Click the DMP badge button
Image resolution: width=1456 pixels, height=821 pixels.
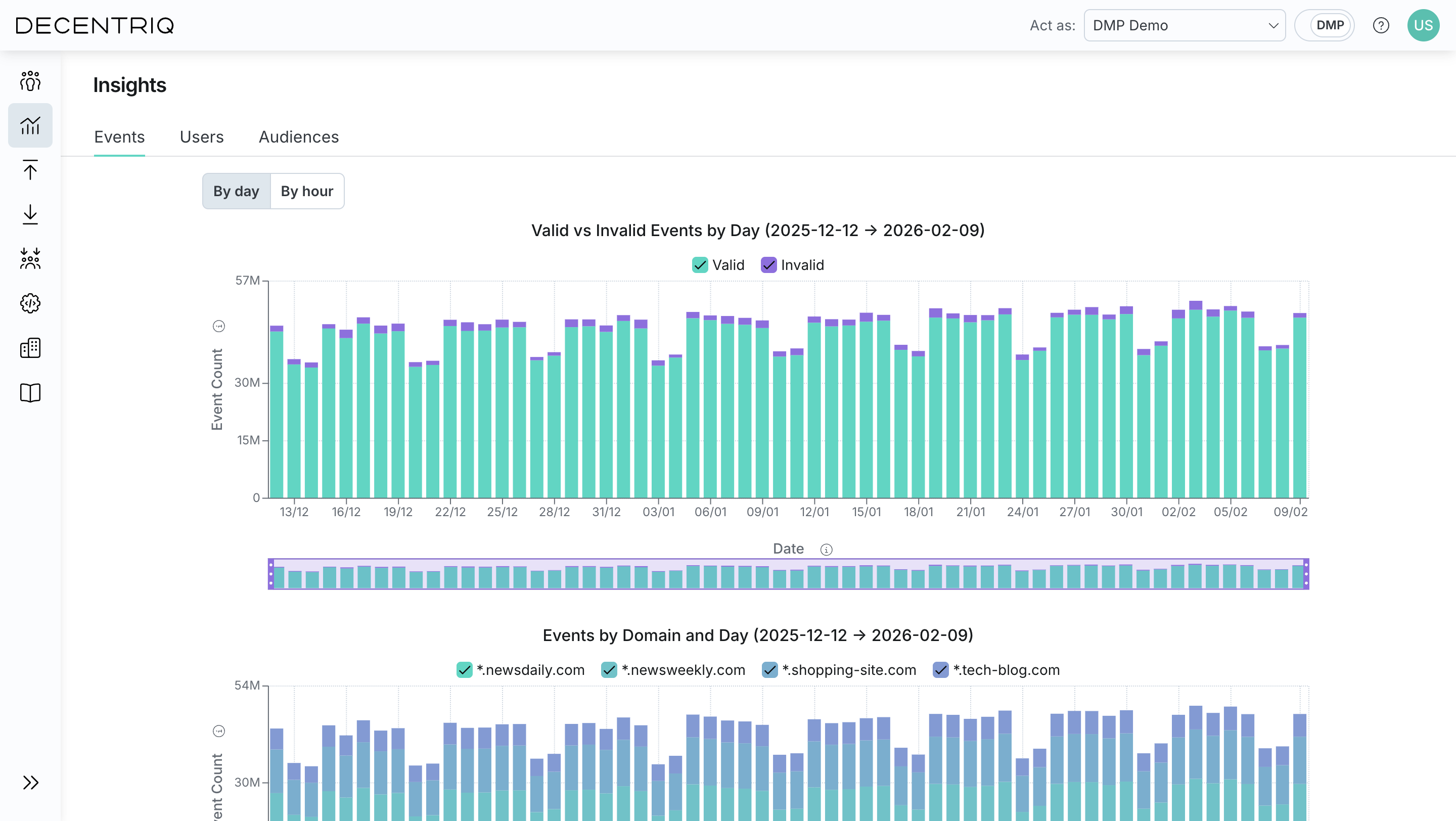1331,25
